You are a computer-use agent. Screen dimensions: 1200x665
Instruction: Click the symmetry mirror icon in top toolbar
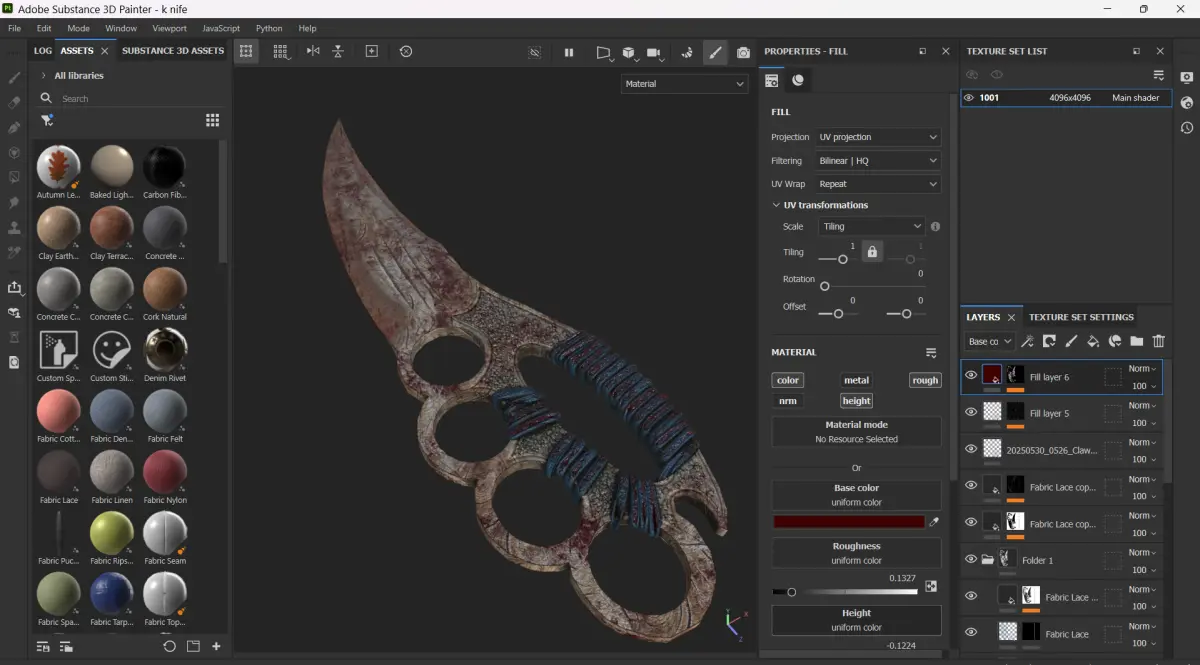point(313,51)
